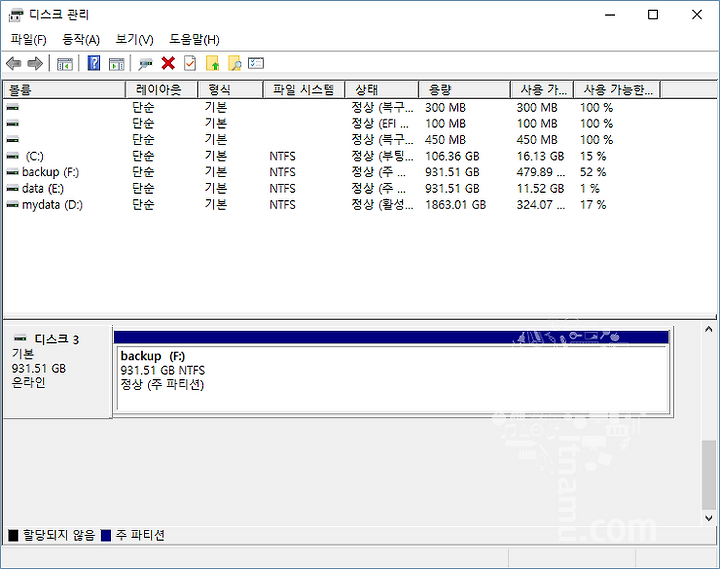
Task: Click the folder with magnifier icon
Action: pos(235,63)
